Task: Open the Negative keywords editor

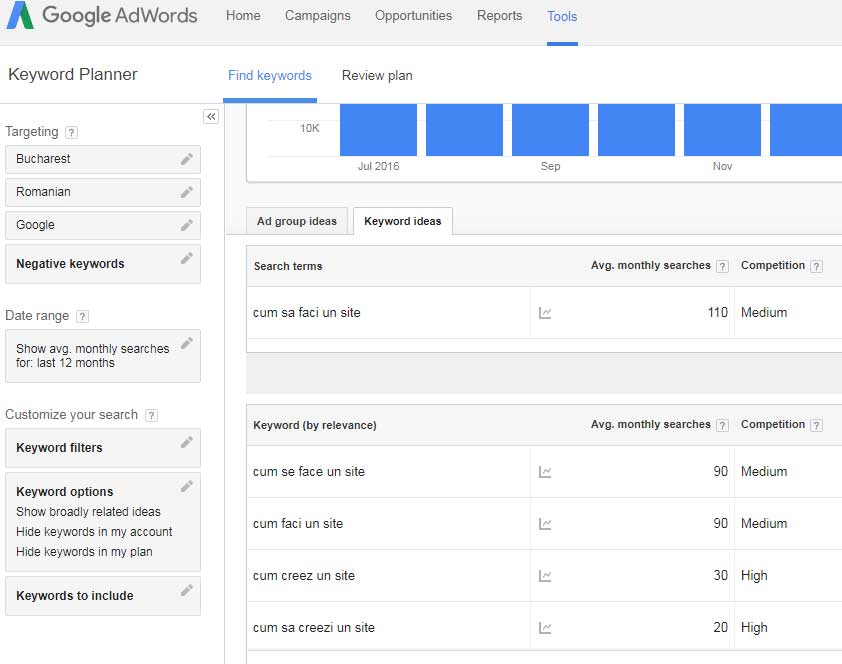Action: click(x=186, y=258)
